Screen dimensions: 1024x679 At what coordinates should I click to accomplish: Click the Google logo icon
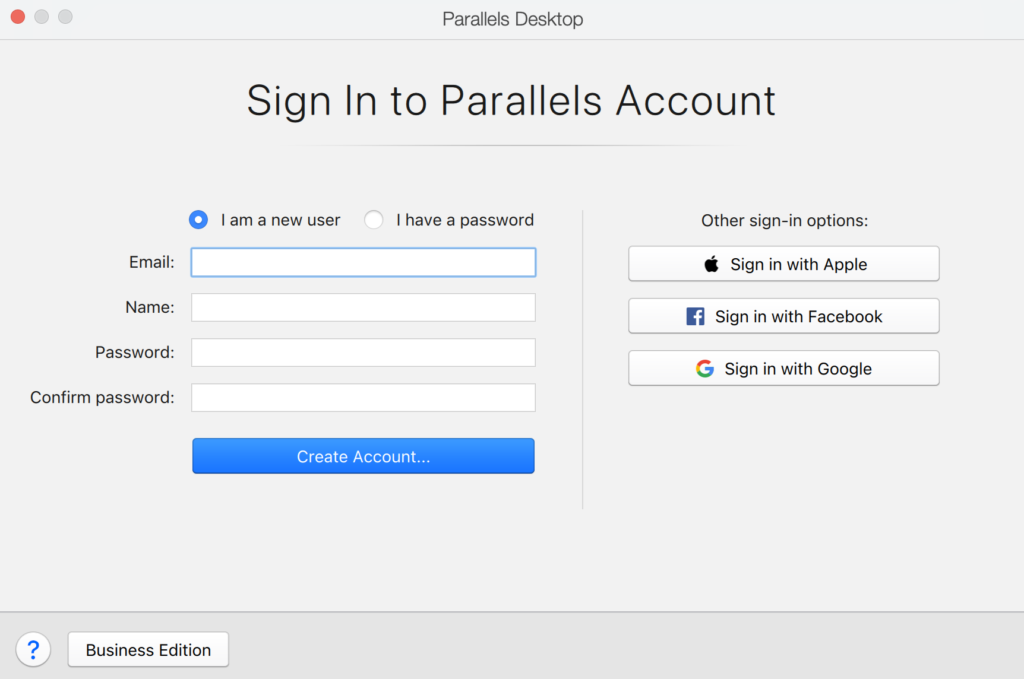click(705, 368)
